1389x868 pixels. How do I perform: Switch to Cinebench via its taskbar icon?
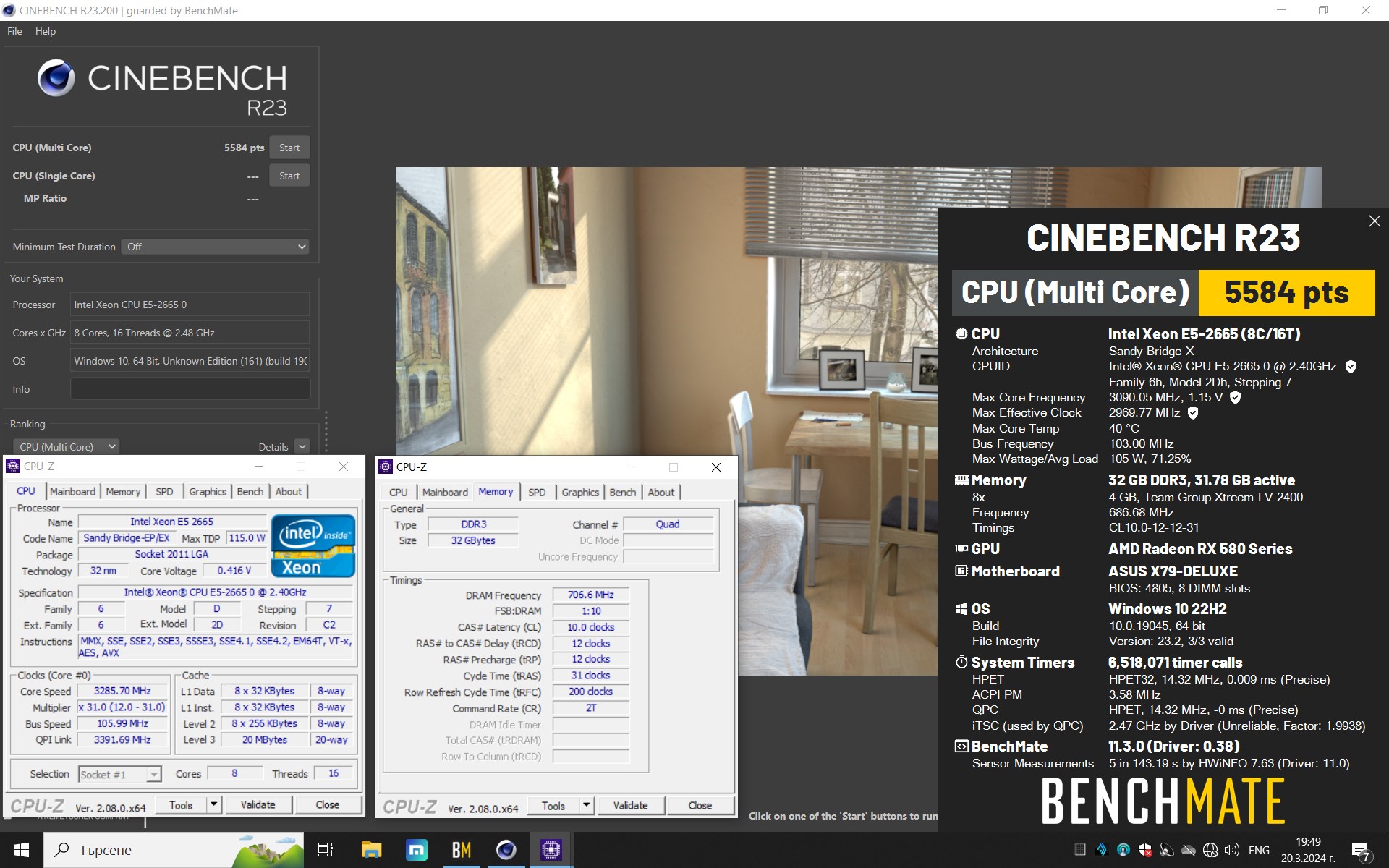click(506, 850)
